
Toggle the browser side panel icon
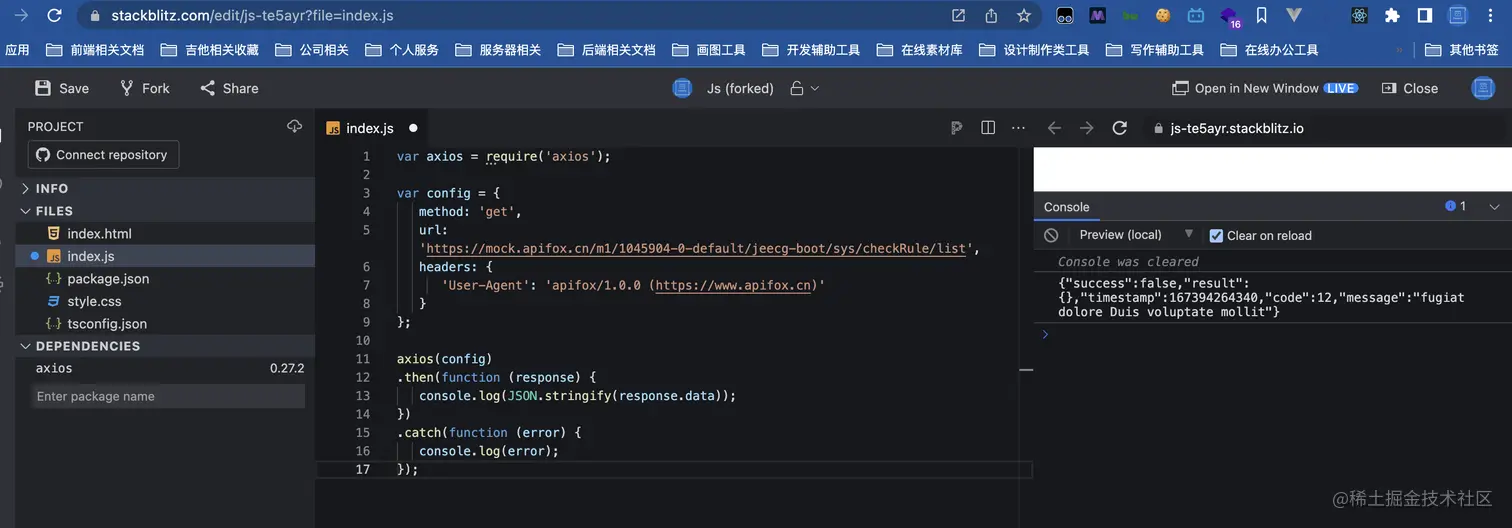(x=1425, y=16)
